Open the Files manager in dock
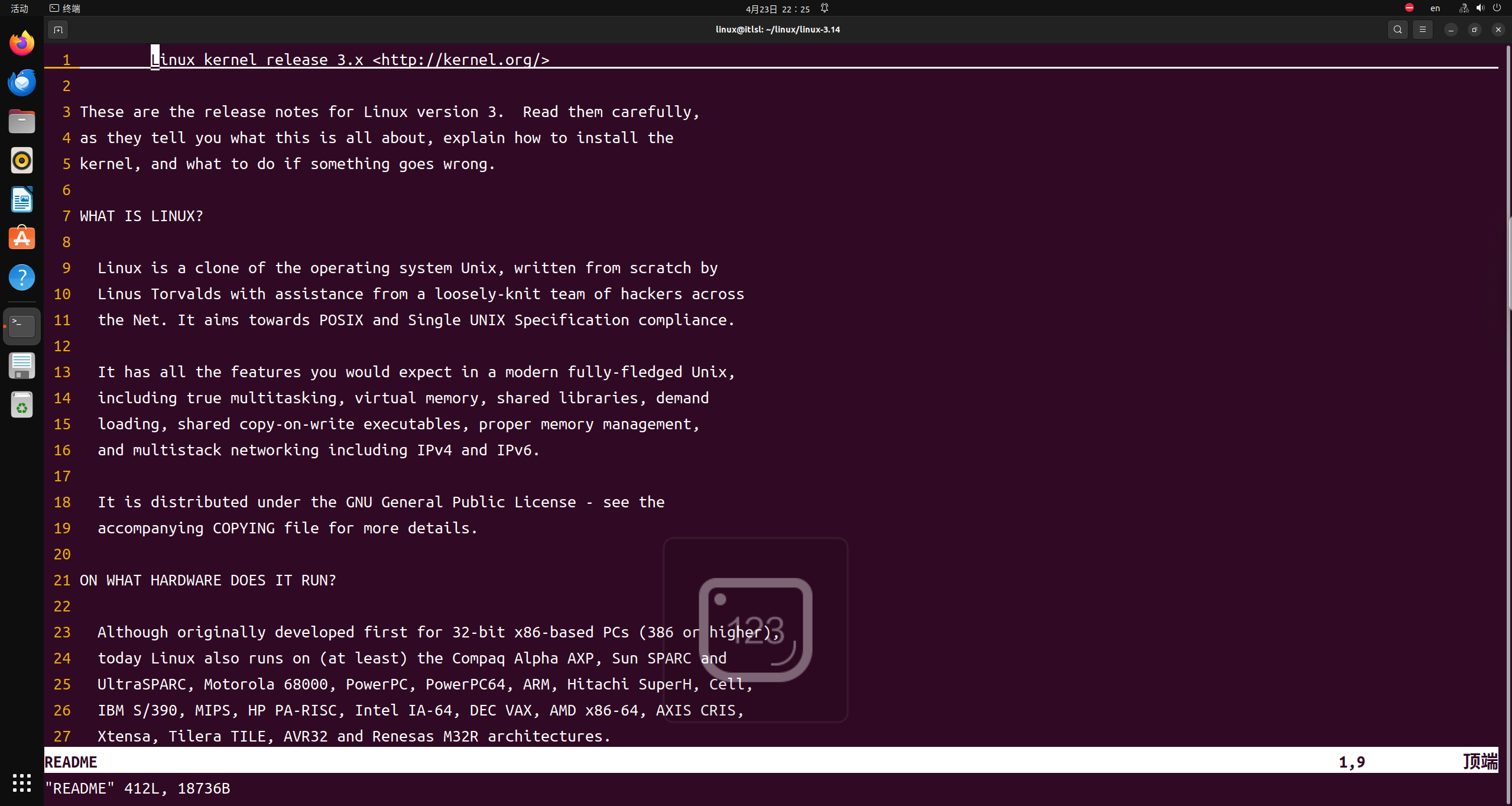1512x806 pixels. pyautogui.click(x=22, y=121)
